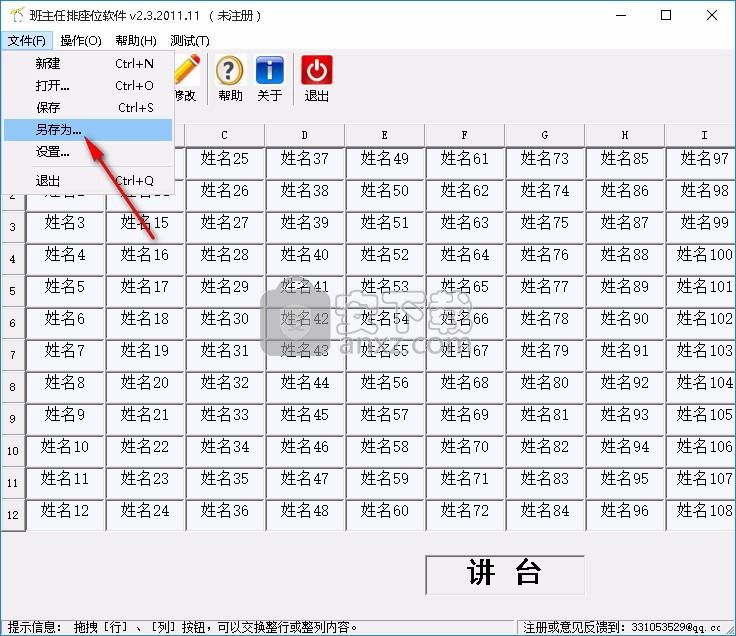Screen dimensions: 736x636
Task: Select seat cell 姓名25
Action: pyautogui.click(x=225, y=163)
